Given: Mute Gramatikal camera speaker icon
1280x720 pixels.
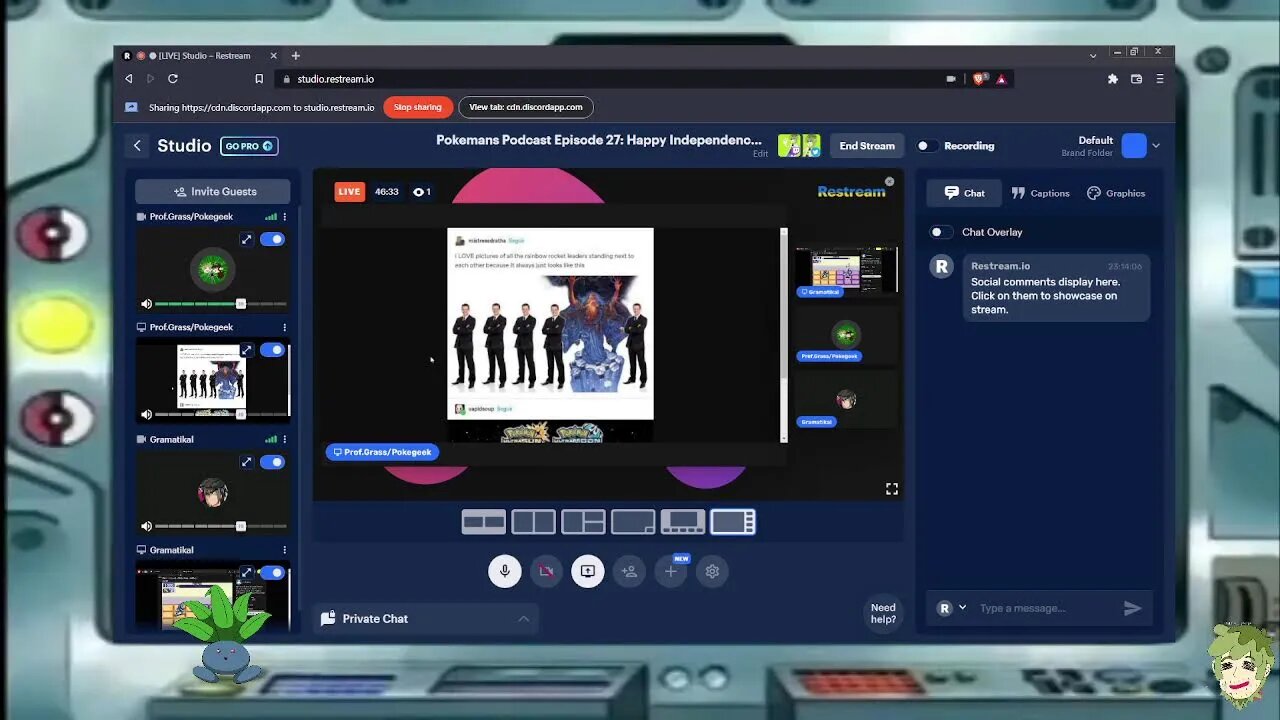Looking at the screenshot, I should 146,526.
